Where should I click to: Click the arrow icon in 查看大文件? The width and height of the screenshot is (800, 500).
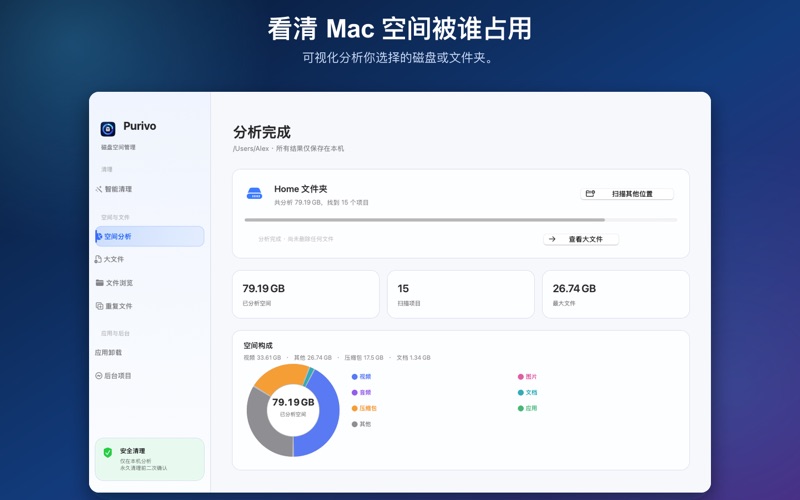point(552,239)
